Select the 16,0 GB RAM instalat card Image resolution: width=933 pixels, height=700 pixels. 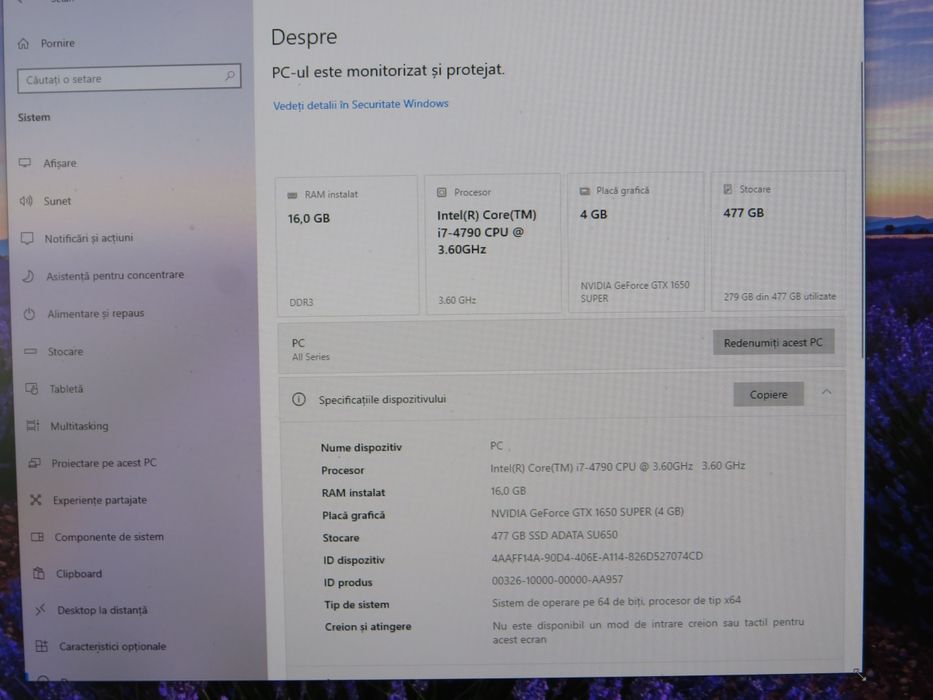tap(347, 245)
